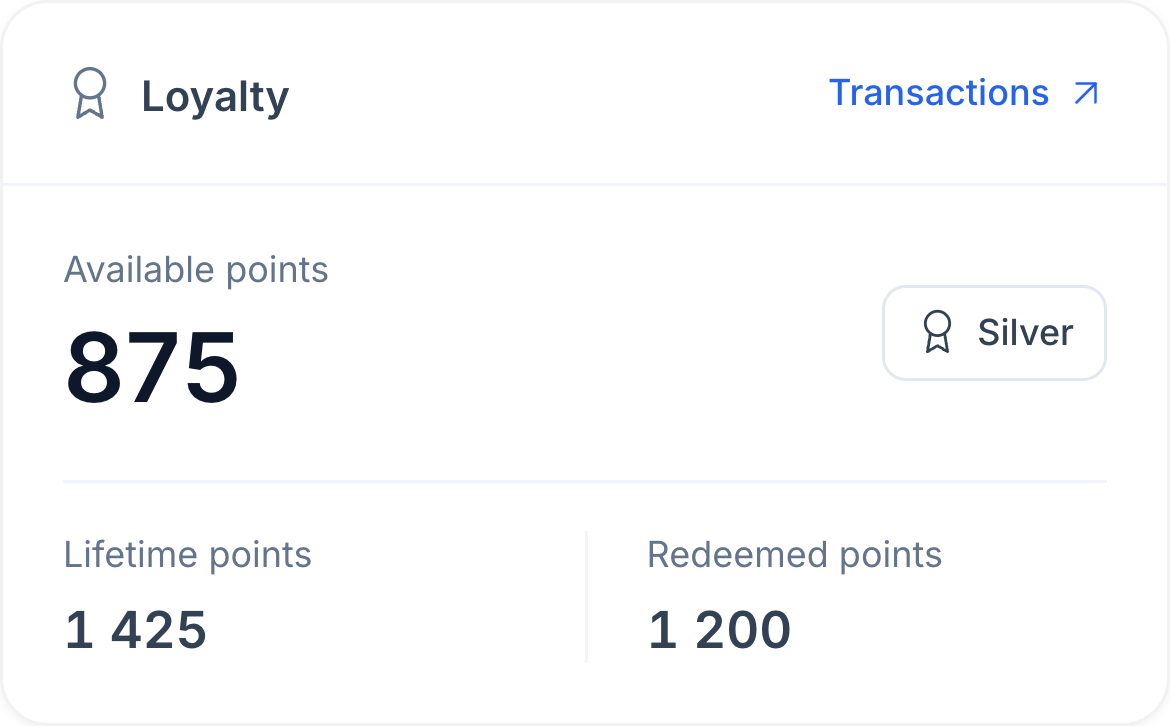Select the Available points label
This screenshot has height=726, width=1170.
tap(196, 270)
